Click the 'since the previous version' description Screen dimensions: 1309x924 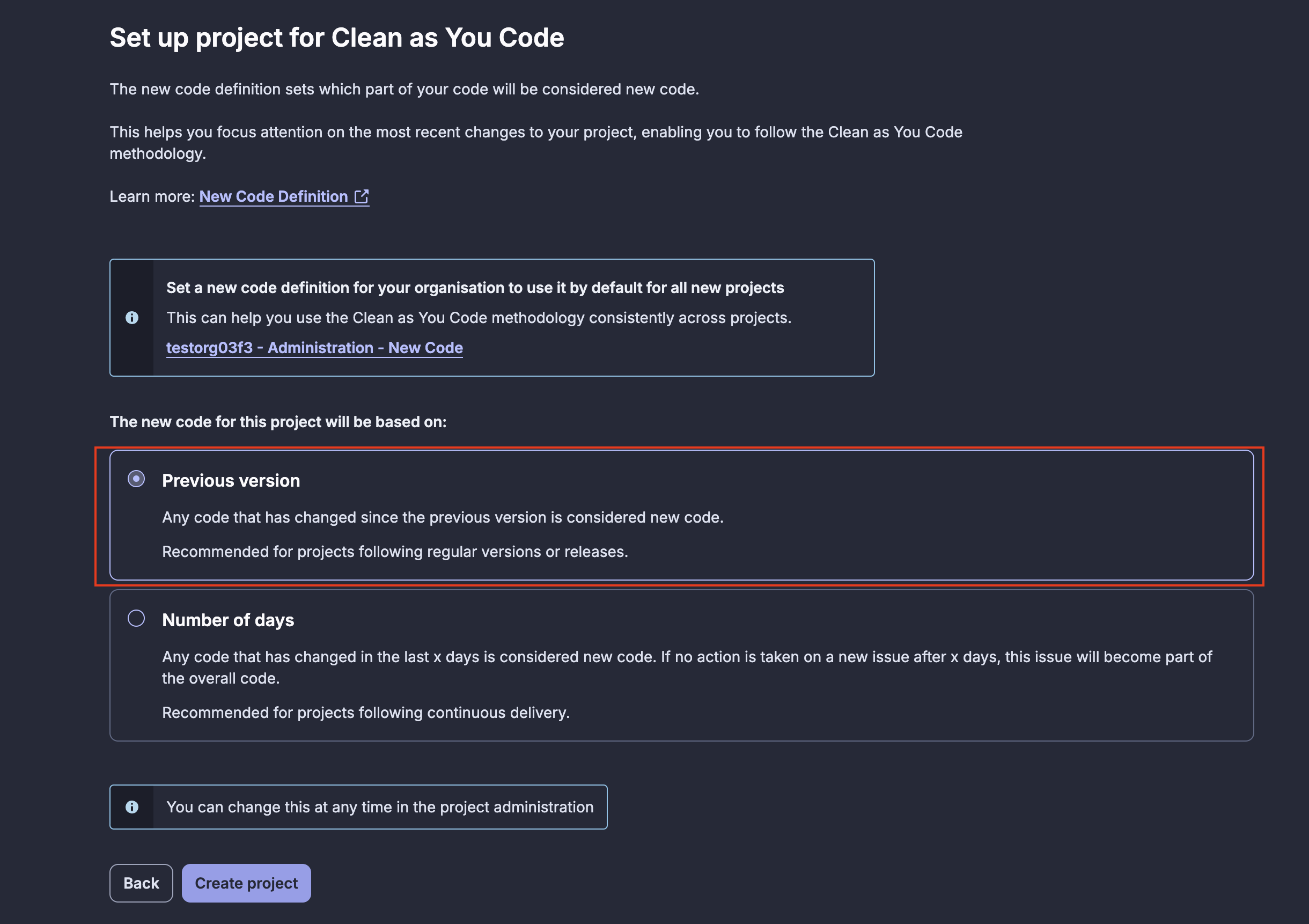(443, 517)
